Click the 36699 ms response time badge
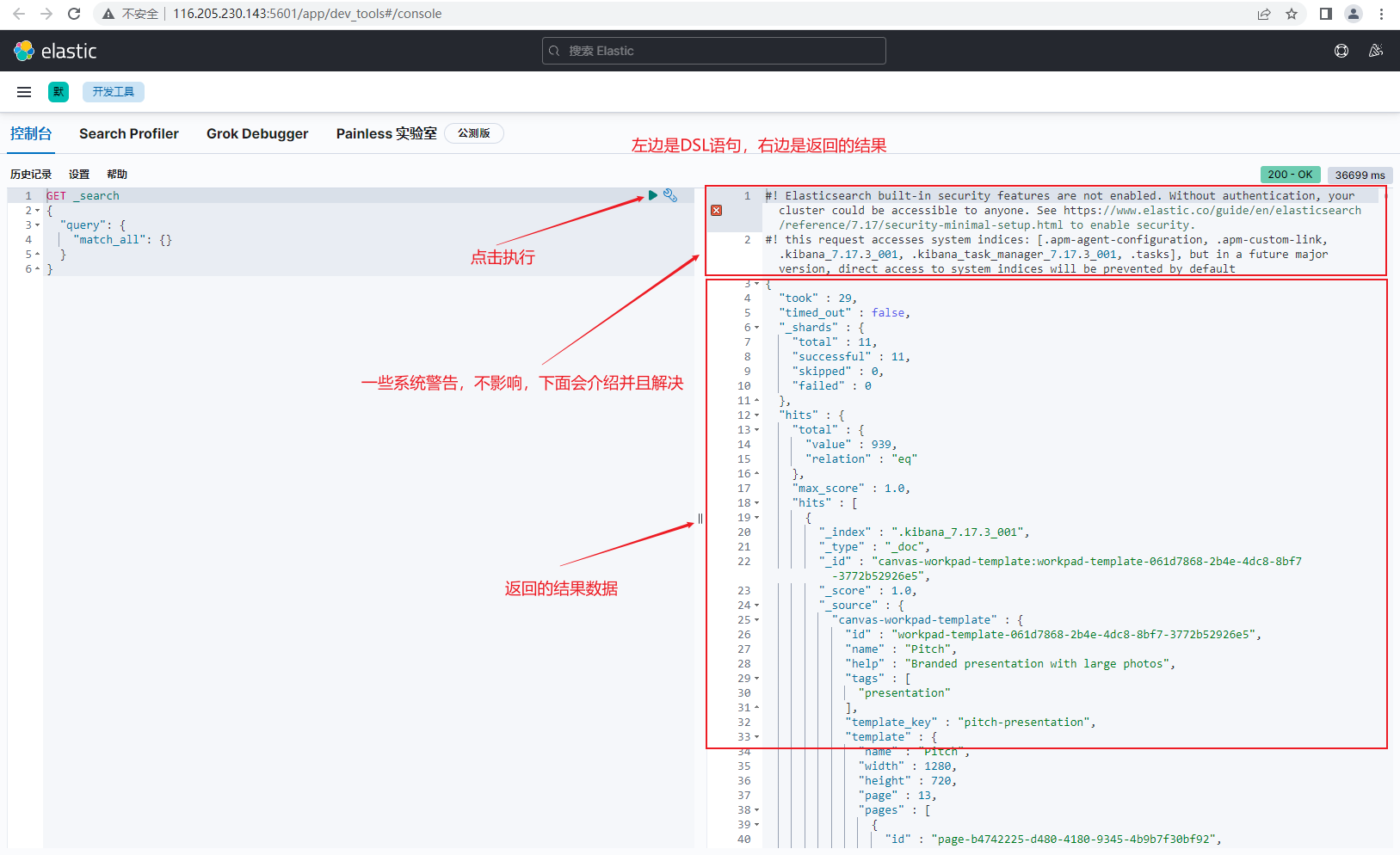 coord(1360,175)
